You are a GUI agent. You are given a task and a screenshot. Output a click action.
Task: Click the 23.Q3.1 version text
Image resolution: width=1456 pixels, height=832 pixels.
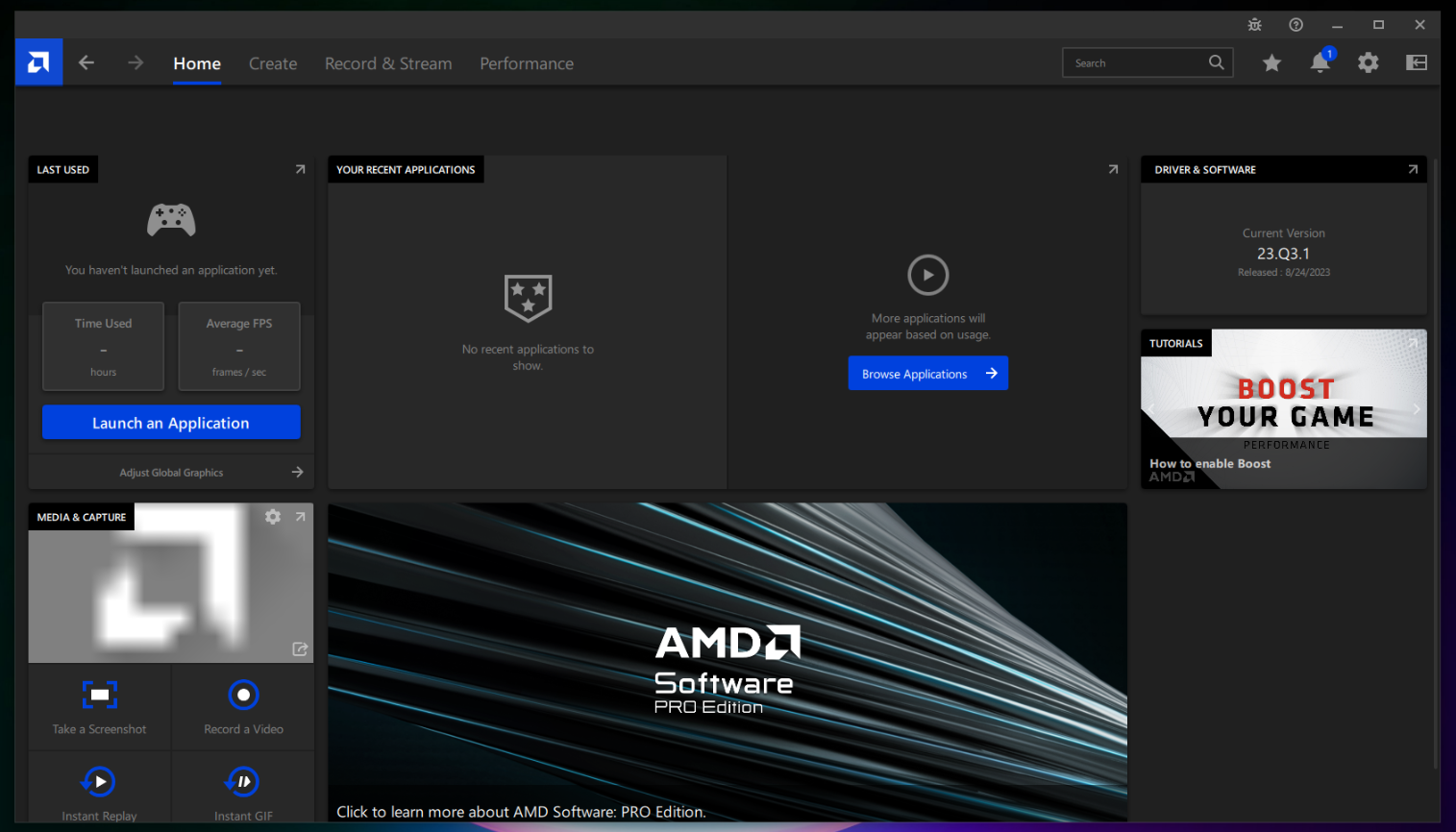pos(1283,254)
